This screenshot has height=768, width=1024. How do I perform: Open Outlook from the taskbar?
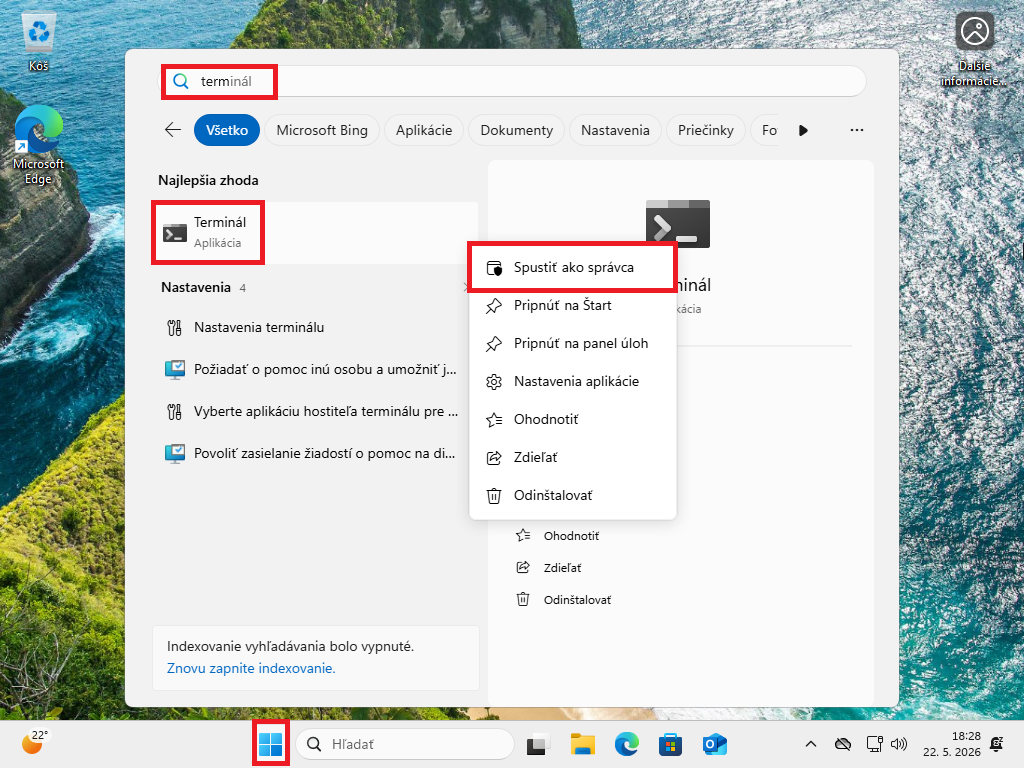(714, 744)
